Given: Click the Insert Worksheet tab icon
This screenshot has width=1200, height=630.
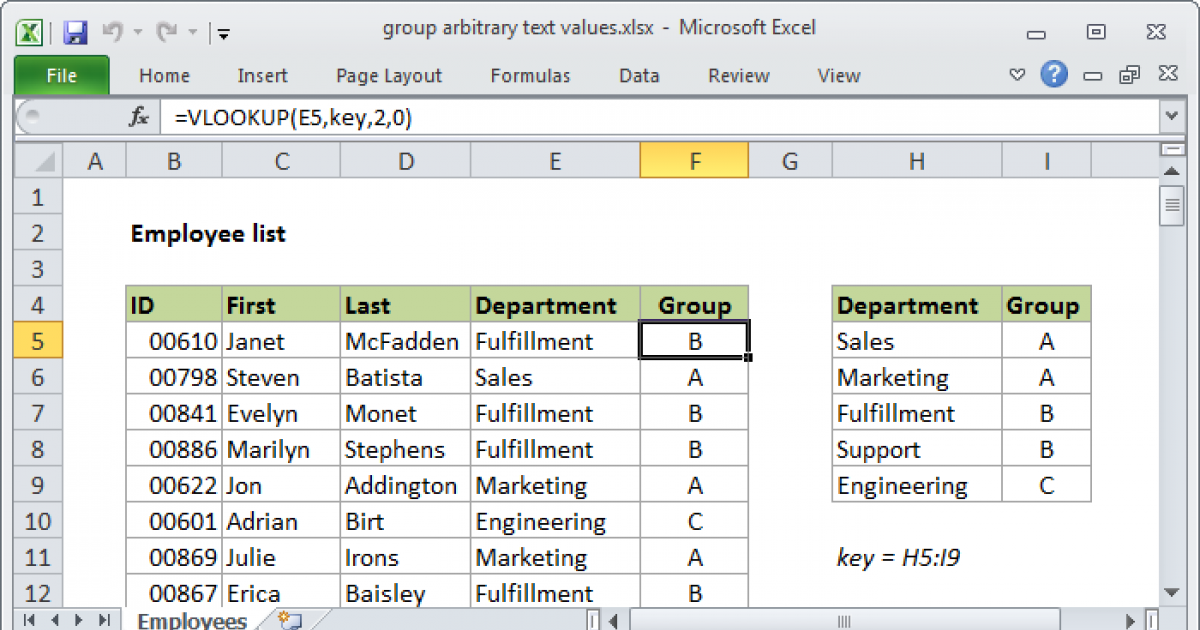Looking at the screenshot, I should pos(290,621).
